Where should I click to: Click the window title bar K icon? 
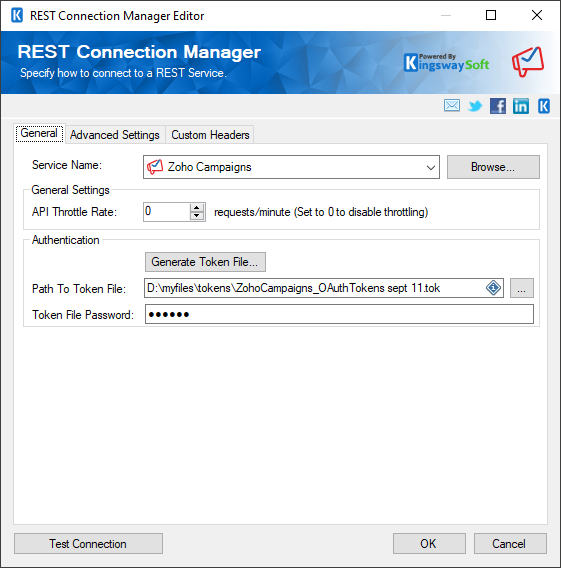[x=17, y=16]
